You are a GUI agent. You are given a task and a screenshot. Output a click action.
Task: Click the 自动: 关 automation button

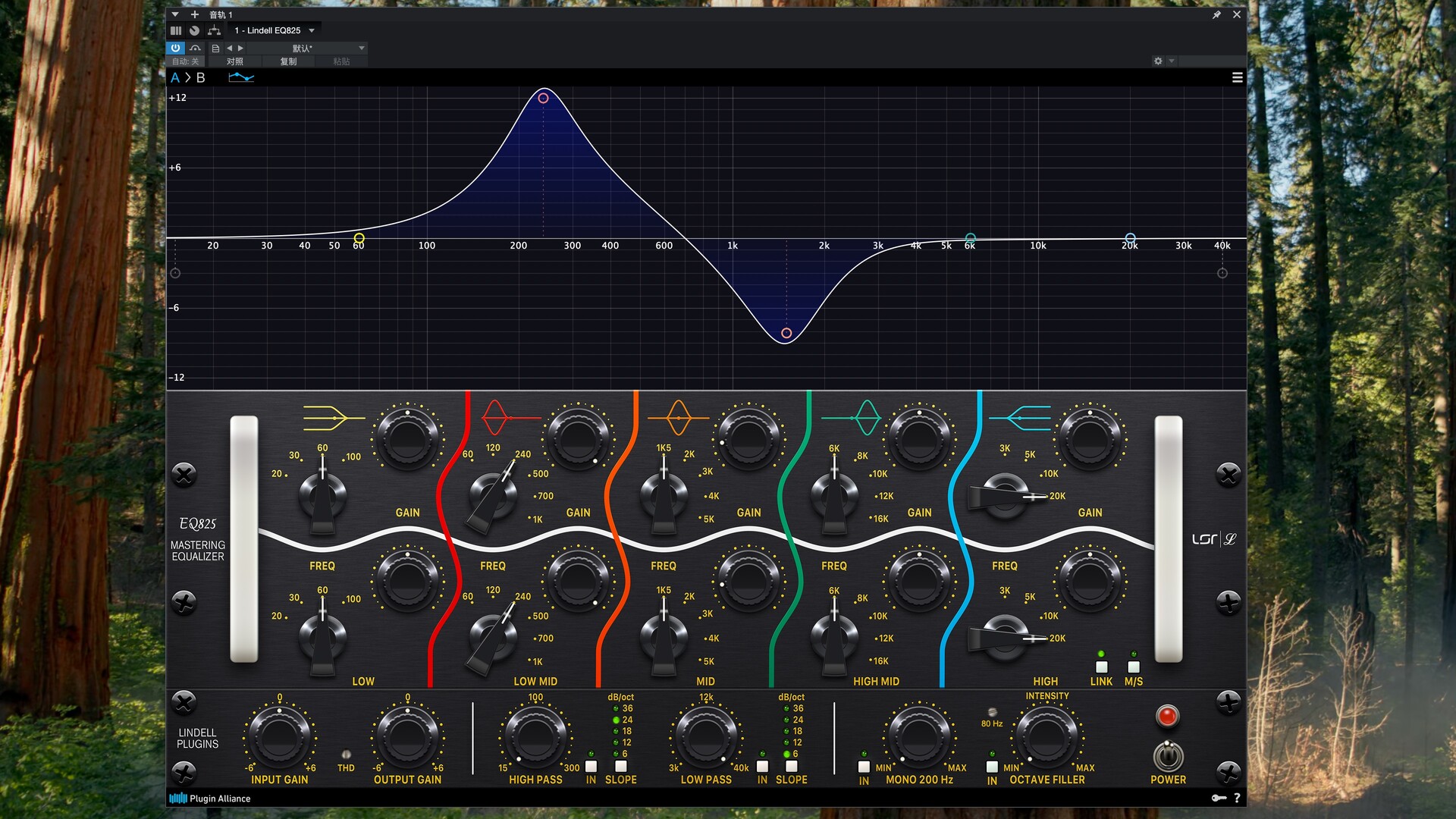[x=185, y=61]
